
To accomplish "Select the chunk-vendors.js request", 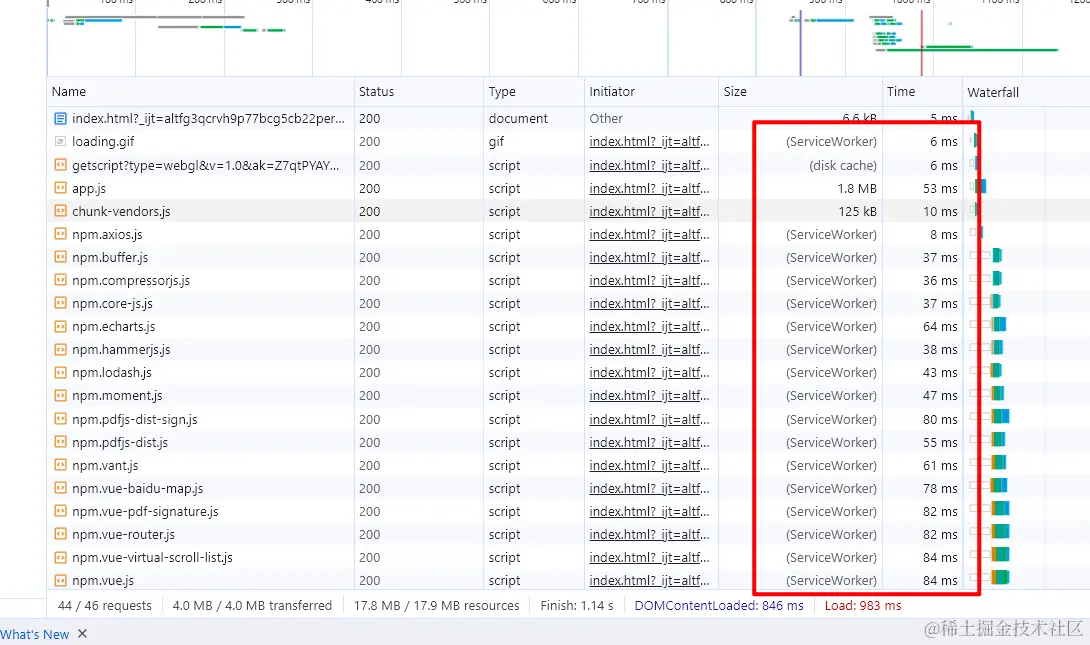I will 121,211.
